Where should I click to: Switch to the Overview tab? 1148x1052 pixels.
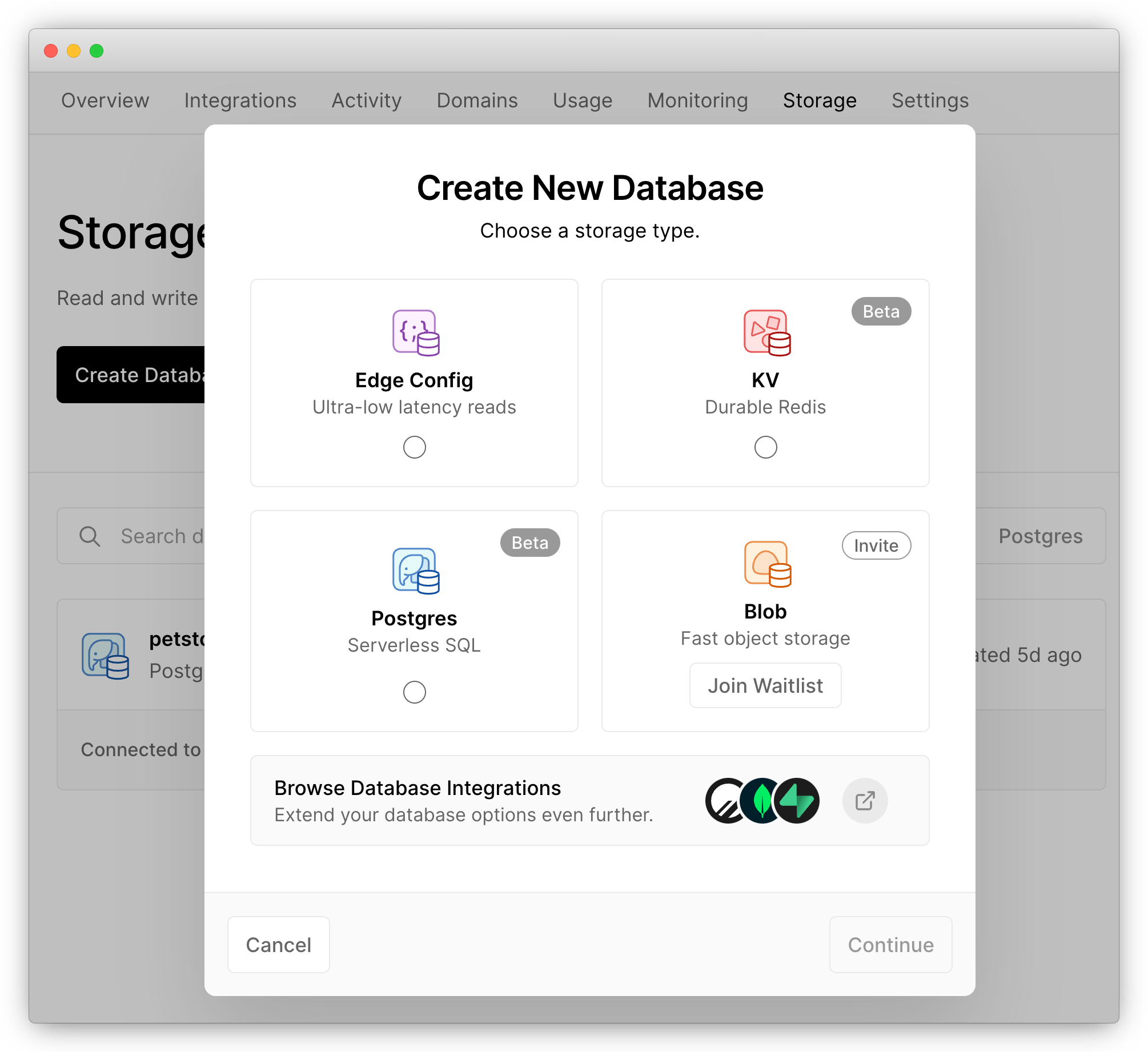pyautogui.click(x=104, y=100)
